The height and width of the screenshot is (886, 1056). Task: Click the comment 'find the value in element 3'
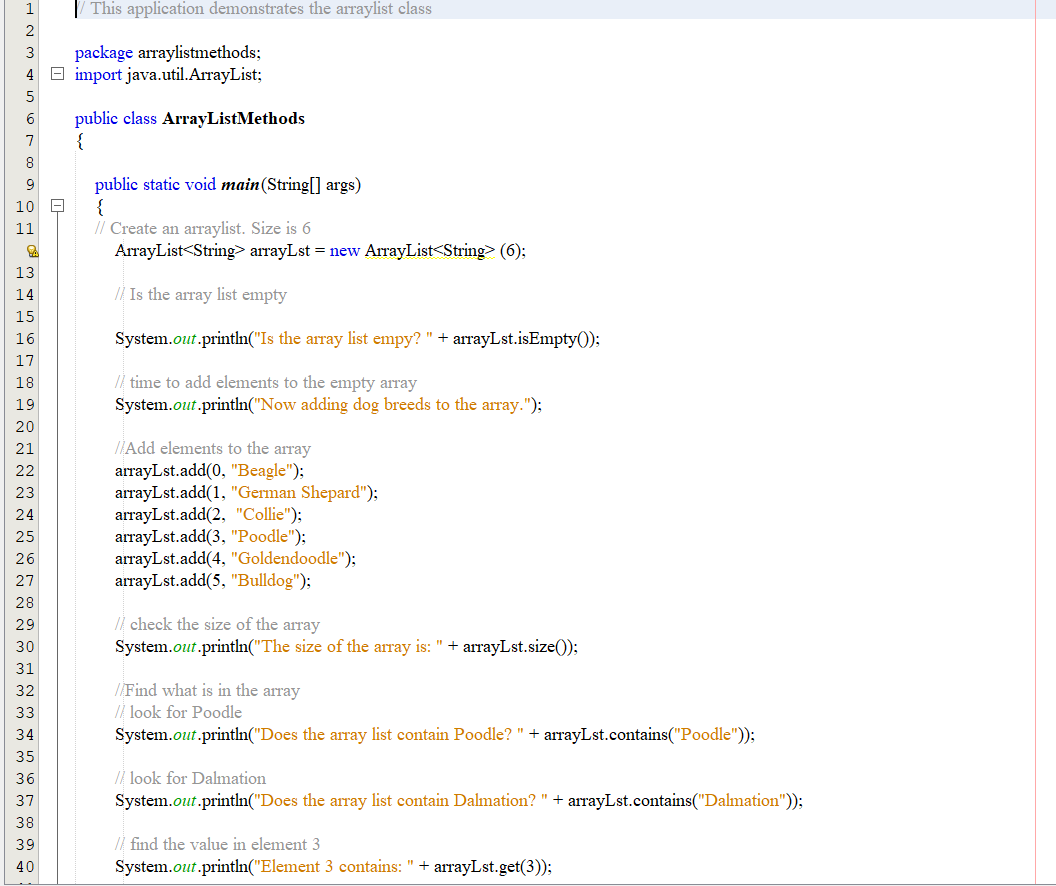pyautogui.click(x=225, y=844)
